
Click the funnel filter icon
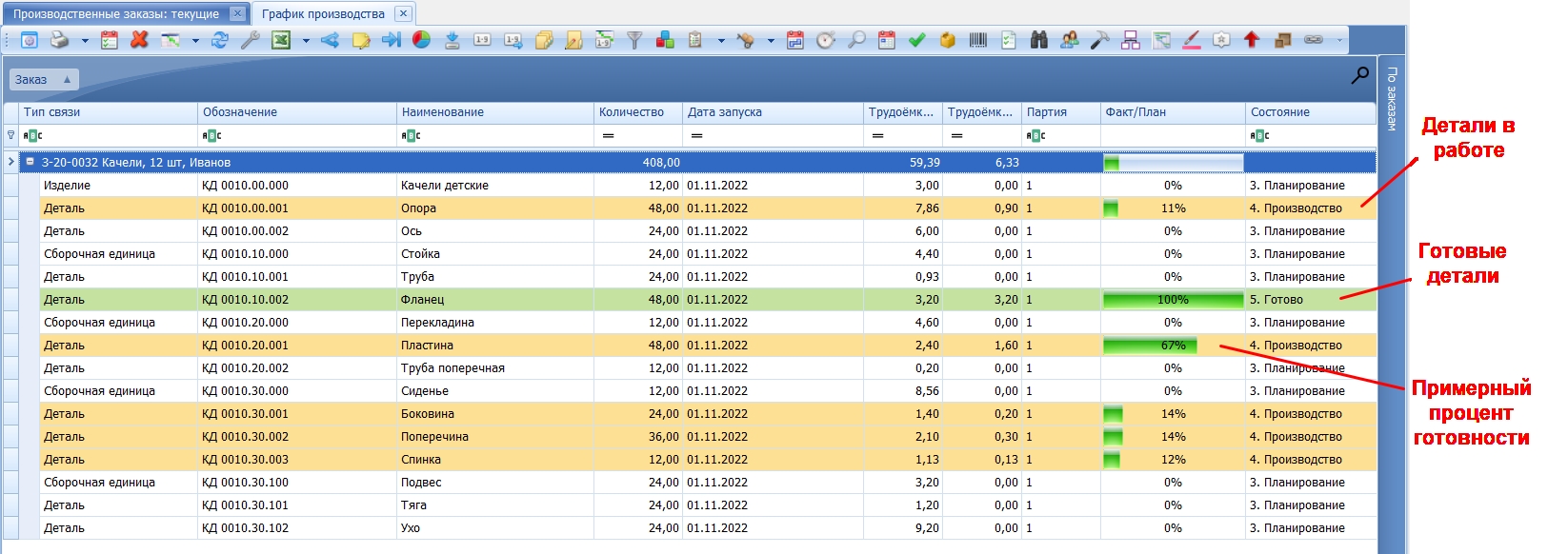pos(634,40)
